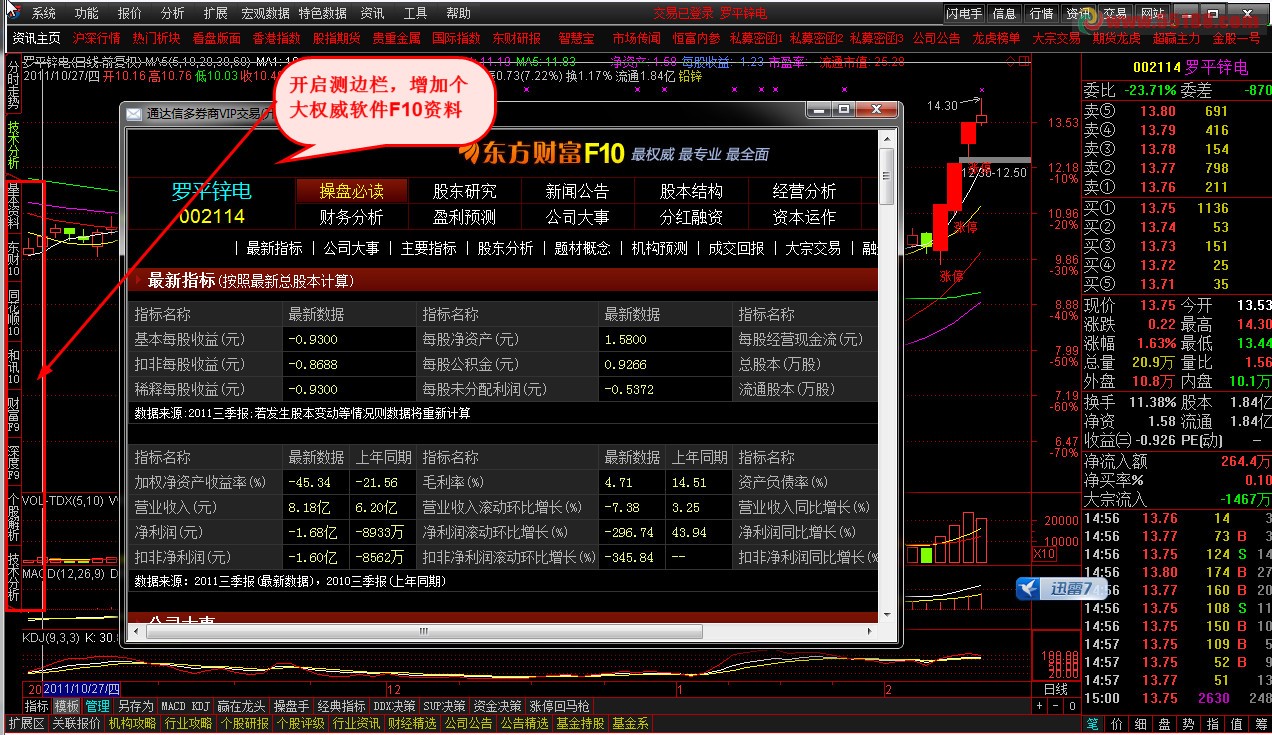Open 资本运作 section in F10 window

804,217
